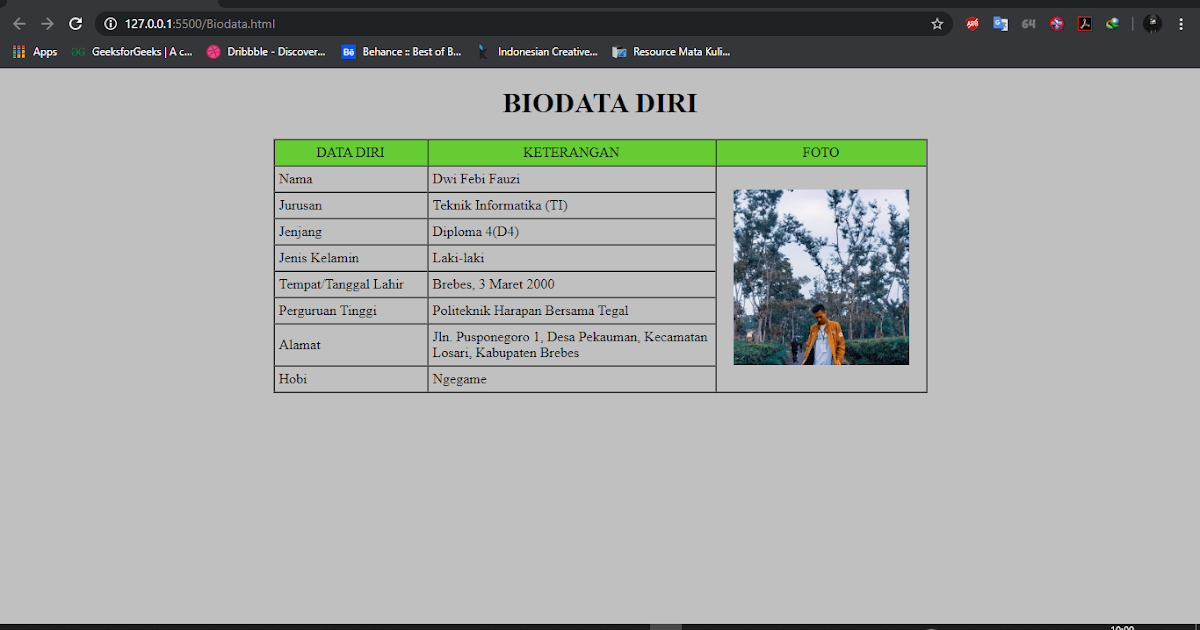Click the forward navigation arrow
Viewport: 1200px width, 630px height.
[47, 23]
